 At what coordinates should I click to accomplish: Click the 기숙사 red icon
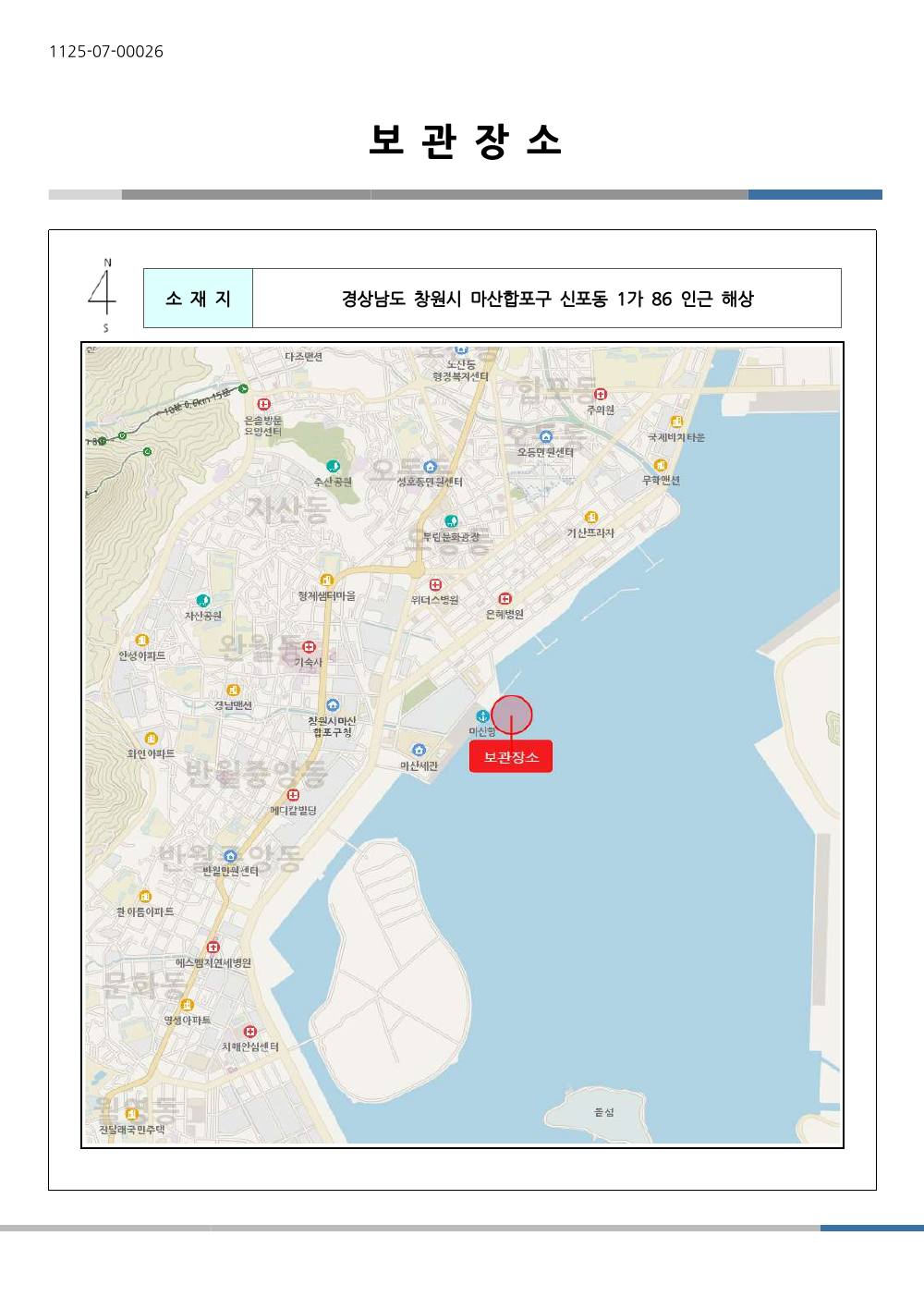point(309,647)
